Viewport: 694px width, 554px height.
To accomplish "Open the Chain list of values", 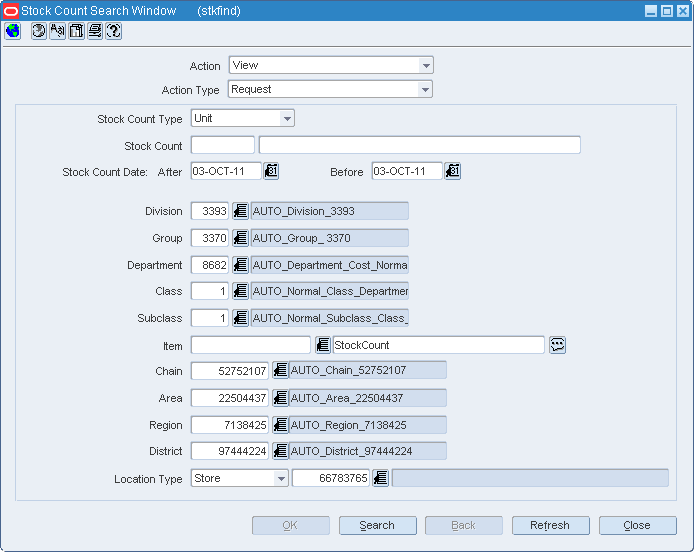I will pyautogui.click(x=280, y=370).
